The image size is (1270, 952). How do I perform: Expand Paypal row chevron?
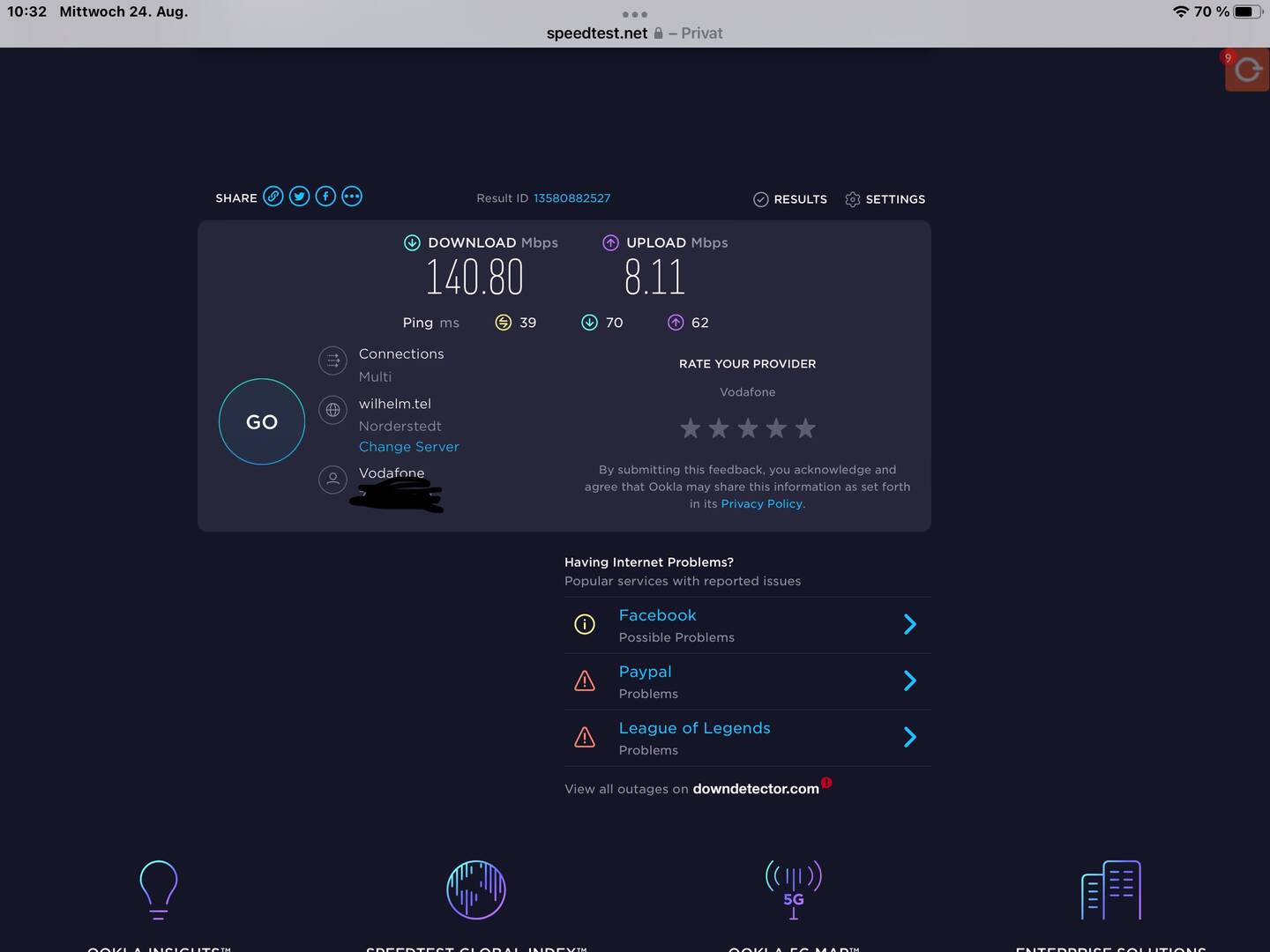pos(910,681)
